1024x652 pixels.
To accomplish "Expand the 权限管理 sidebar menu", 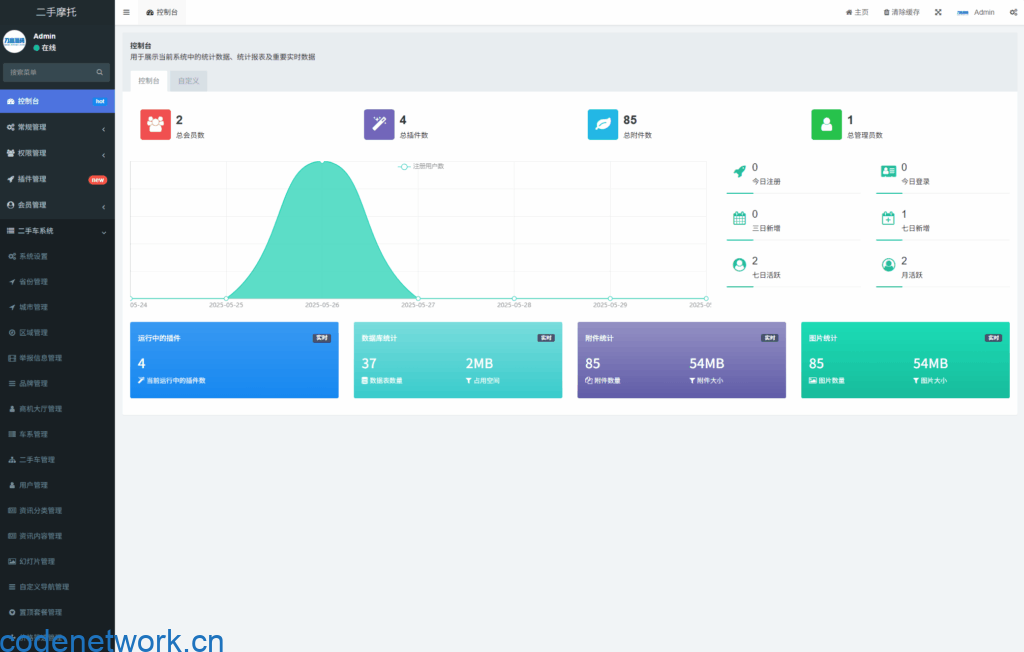I will click(x=57, y=154).
